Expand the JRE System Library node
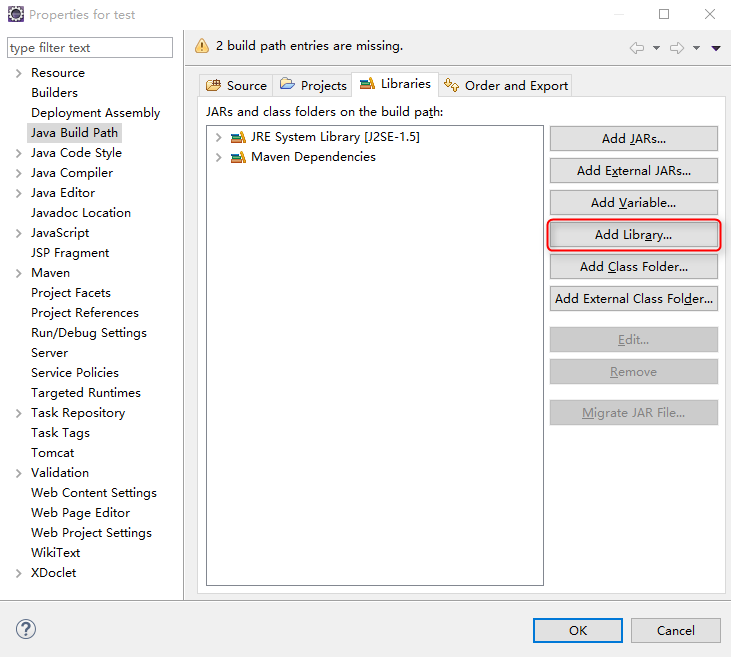Screen dimensions: 731x657 218,137
